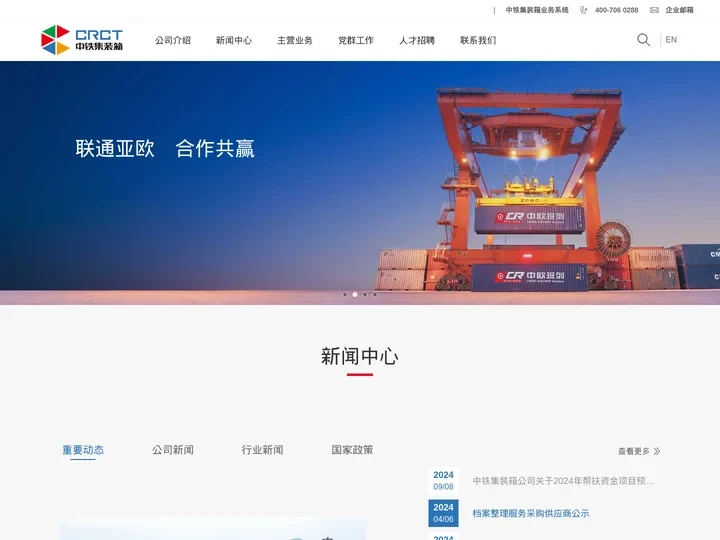Image resolution: width=720 pixels, height=540 pixels.
Task: Open the 新闻中心 navigation menu
Action: coord(234,40)
